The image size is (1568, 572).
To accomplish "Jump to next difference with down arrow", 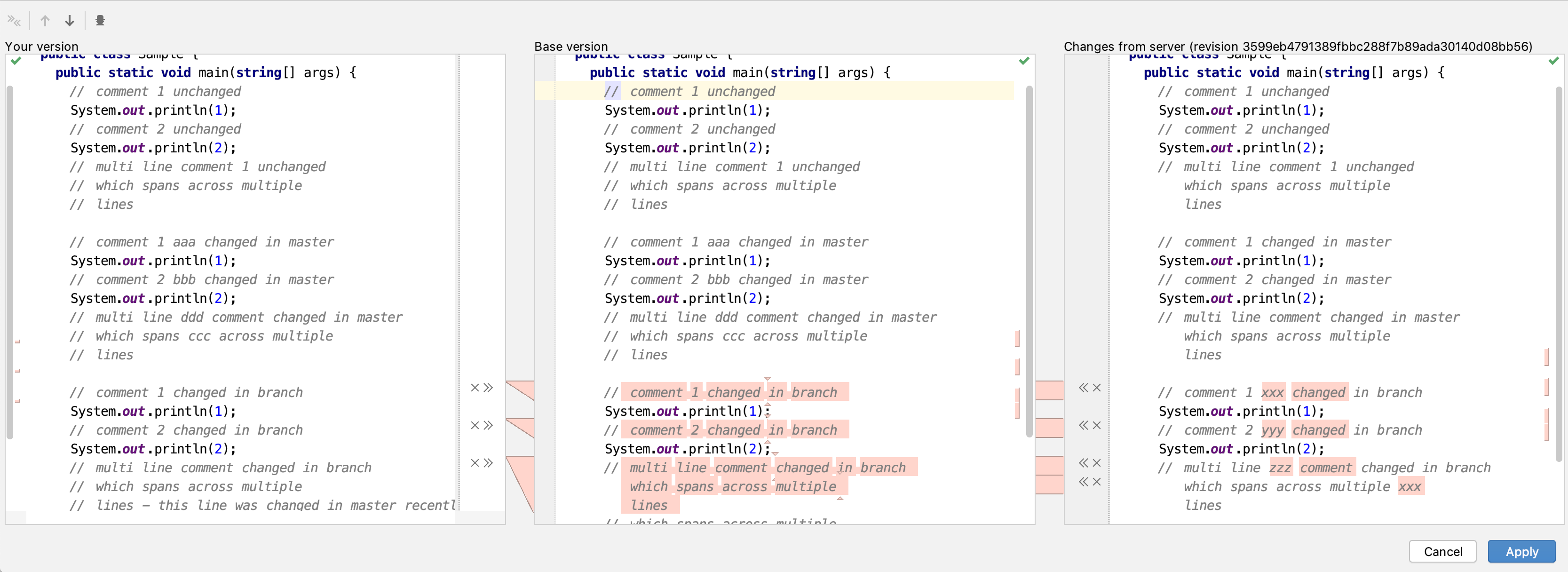I will [70, 21].
